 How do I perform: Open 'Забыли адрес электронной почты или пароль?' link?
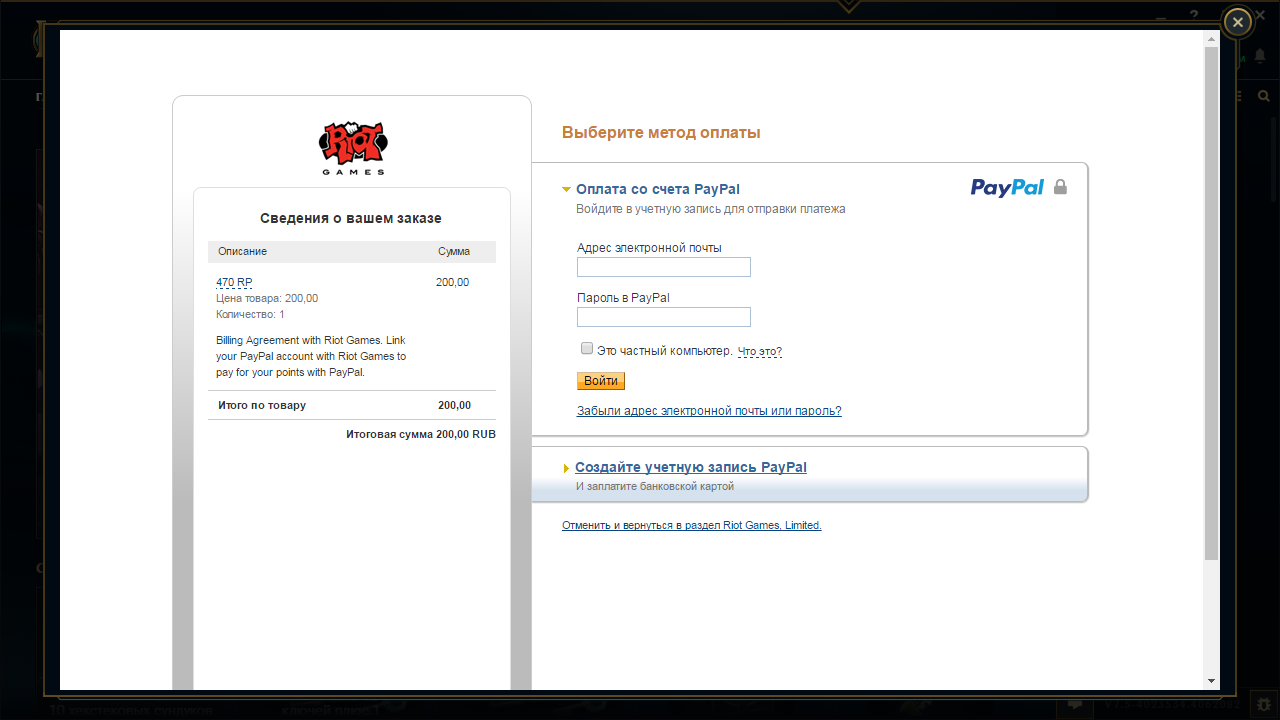click(709, 411)
